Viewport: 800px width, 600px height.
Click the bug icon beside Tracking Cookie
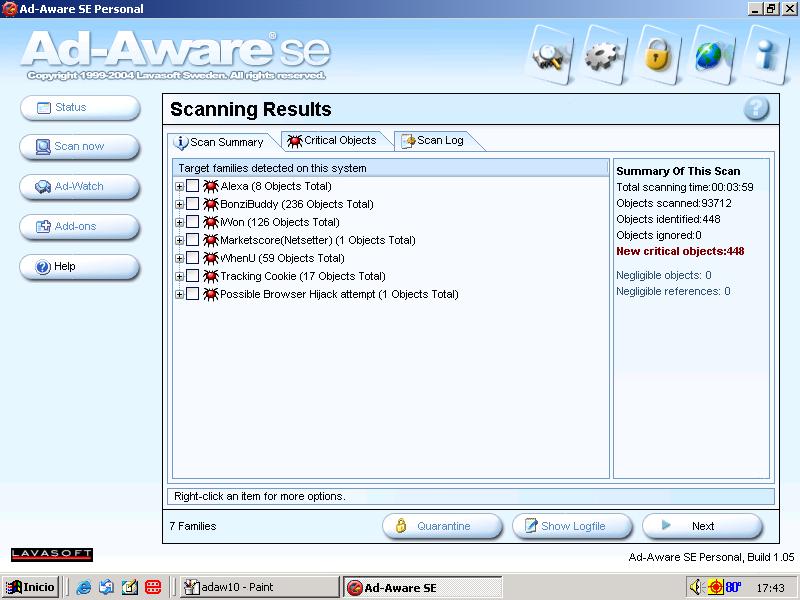pyautogui.click(x=211, y=276)
